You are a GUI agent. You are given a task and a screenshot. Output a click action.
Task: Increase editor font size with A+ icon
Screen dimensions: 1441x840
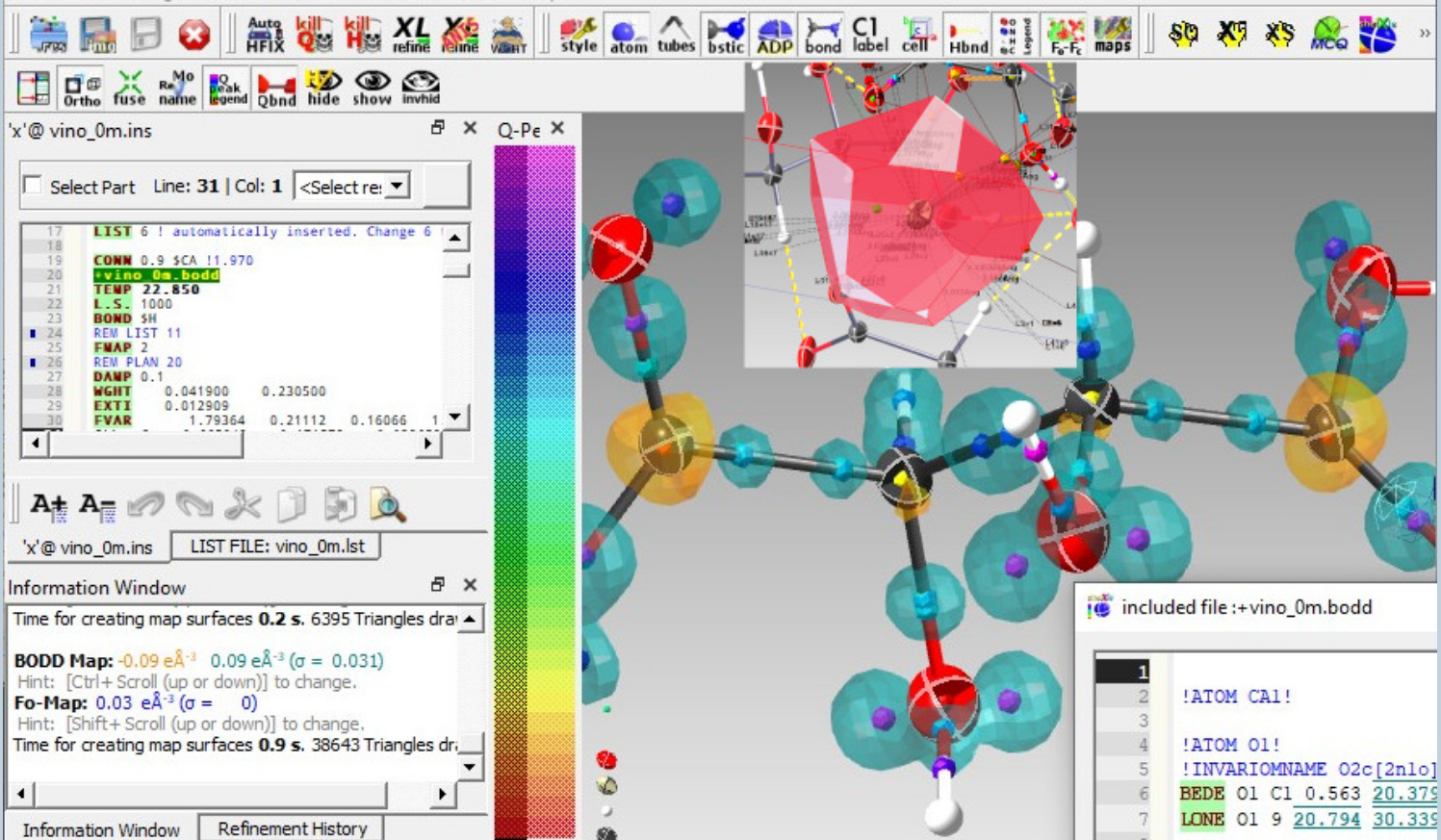pyautogui.click(x=48, y=505)
